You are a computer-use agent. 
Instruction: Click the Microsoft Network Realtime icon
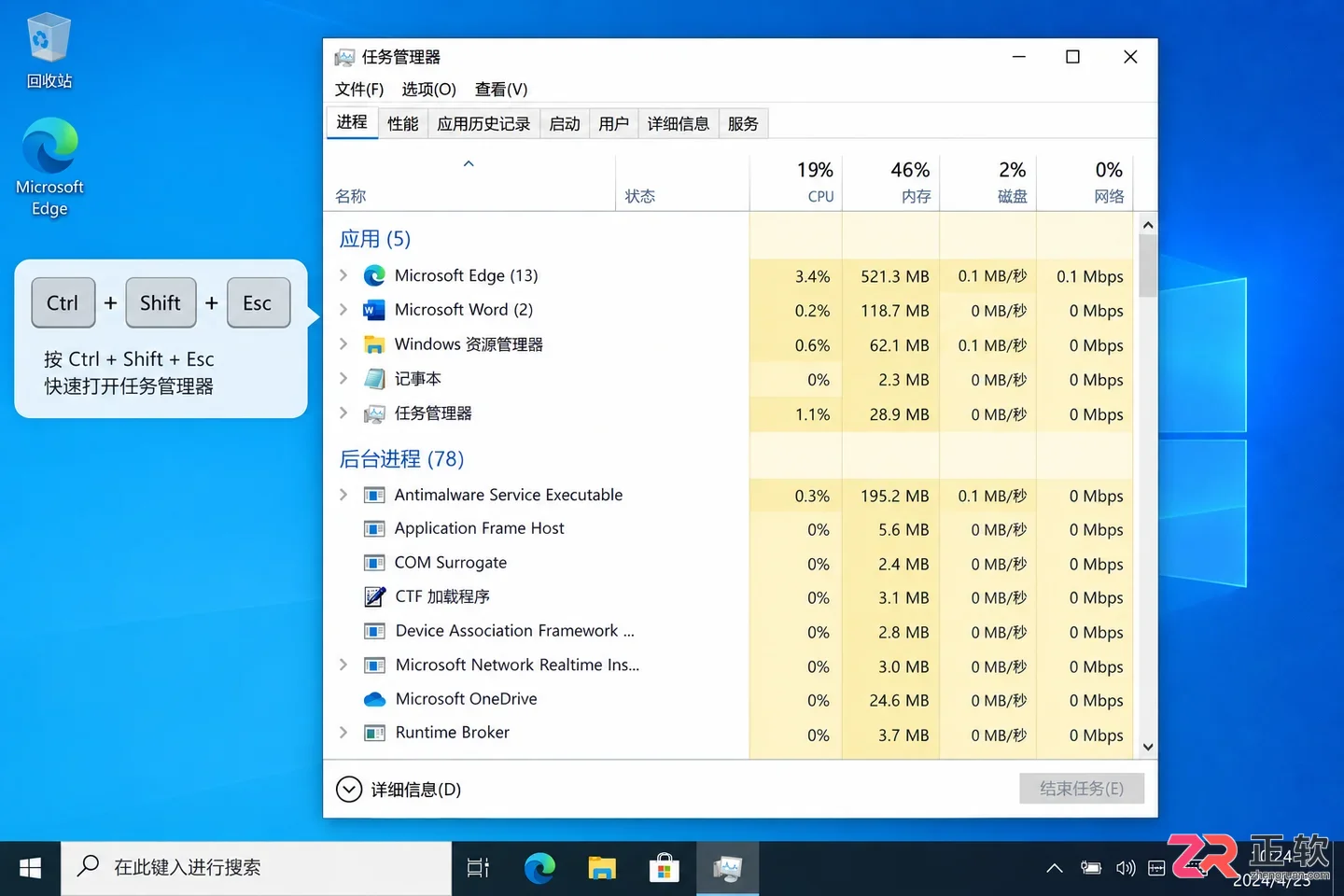click(x=374, y=665)
